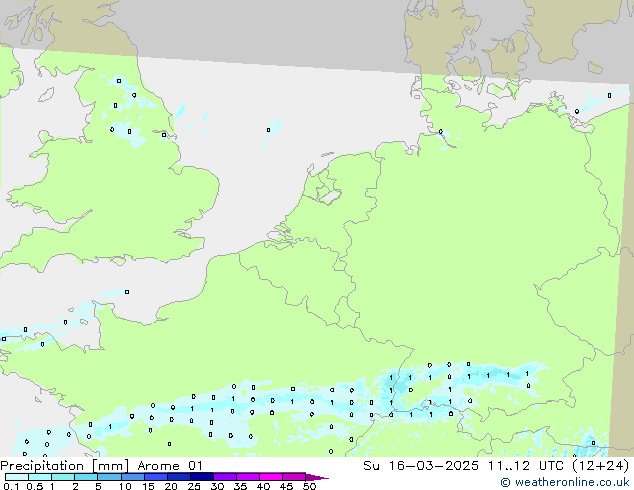Click the '30' legend scale value

tap(217, 486)
